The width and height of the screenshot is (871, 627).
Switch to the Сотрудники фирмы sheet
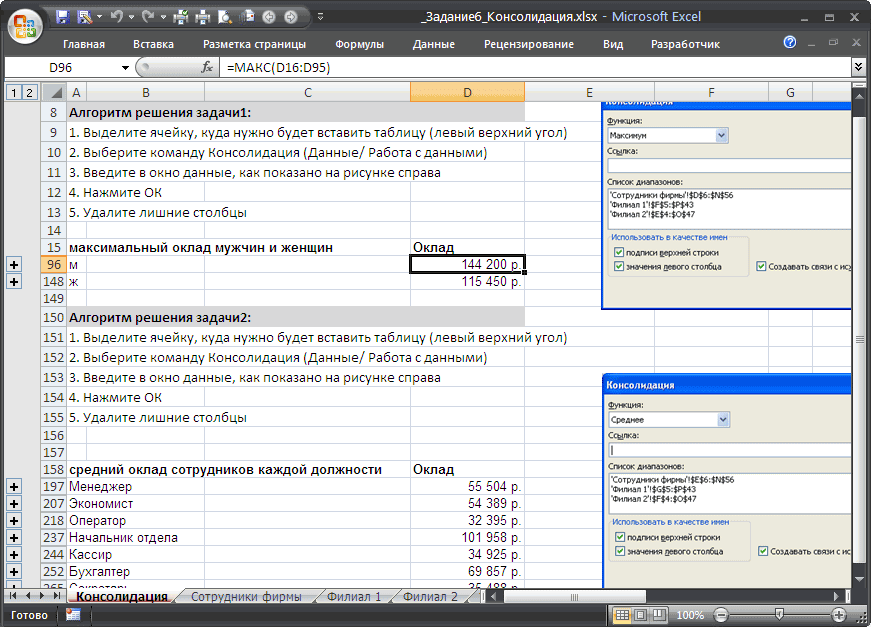(247, 596)
